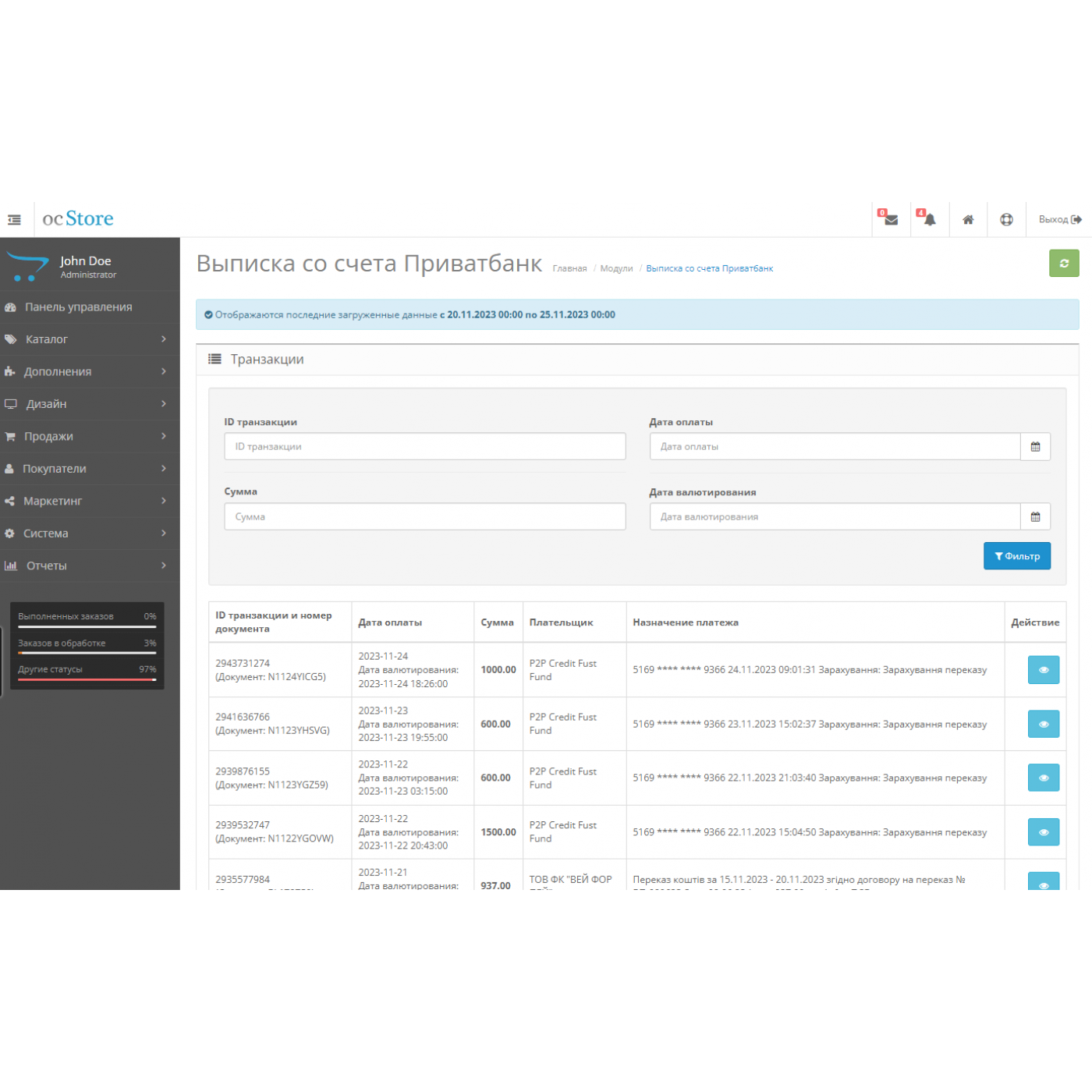View transaction 2939532747 via eye button
This screenshot has width=1092, height=1092.
(1043, 832)
